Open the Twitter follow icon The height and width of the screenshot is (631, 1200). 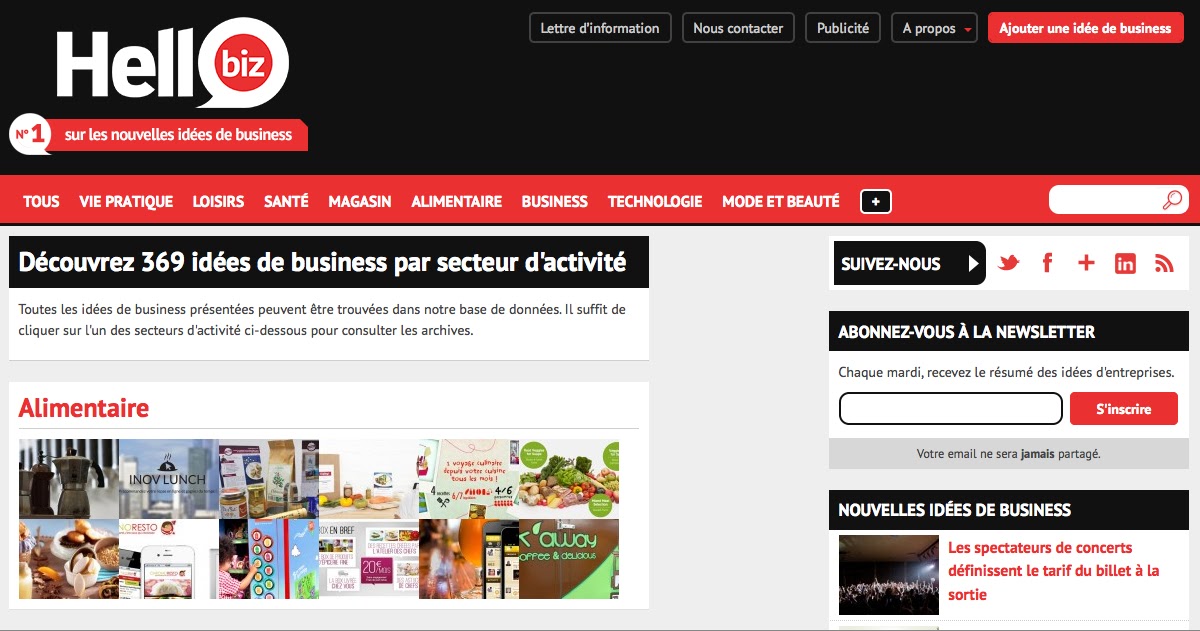[x=1008, y=263]
